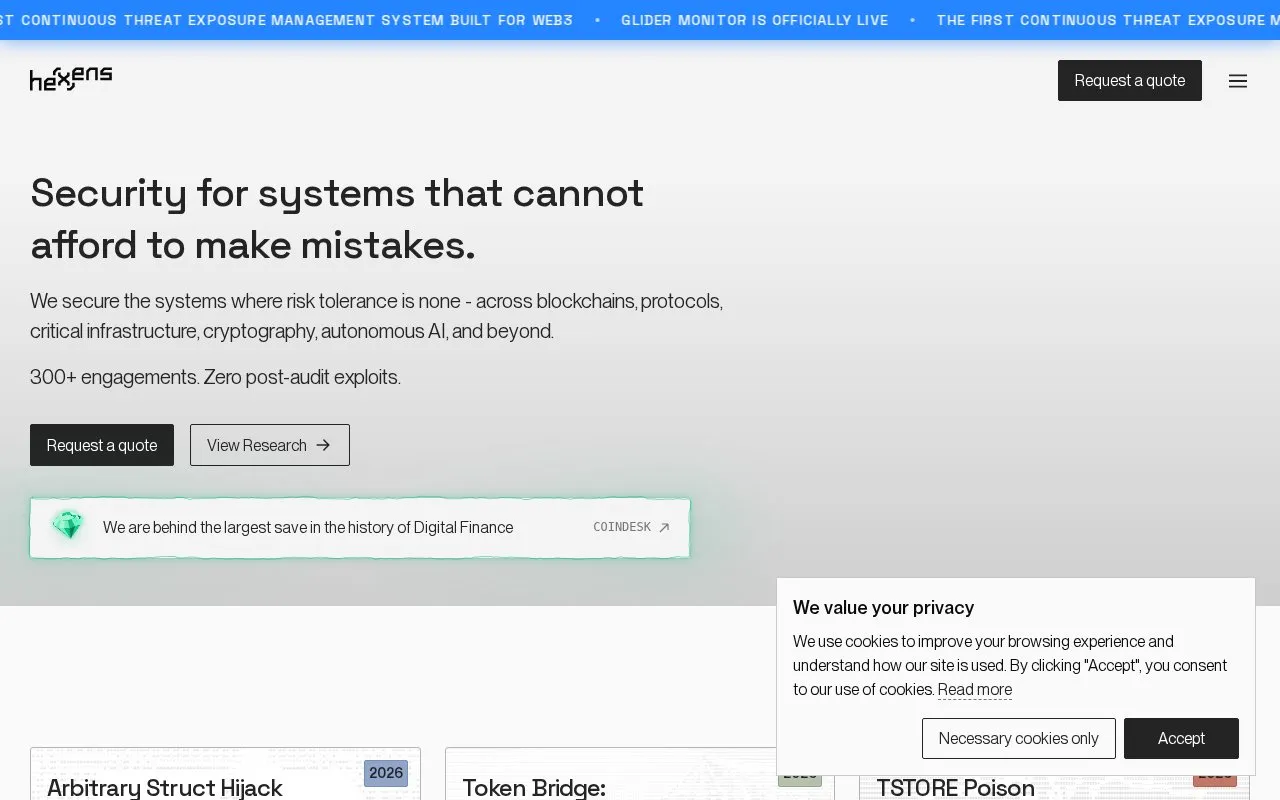Screen dimensions: 1280x800
Task: Choose Necessary cookies only
Action: pyautogui.click(x=1019, y=738)
